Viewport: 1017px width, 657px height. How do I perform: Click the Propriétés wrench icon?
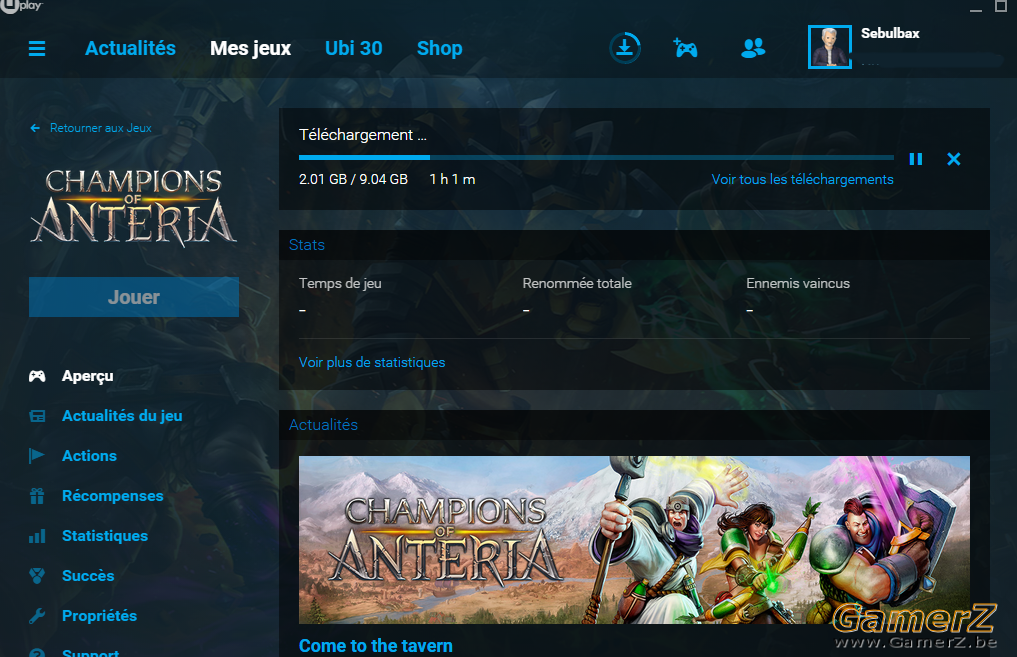click(37, 616)
